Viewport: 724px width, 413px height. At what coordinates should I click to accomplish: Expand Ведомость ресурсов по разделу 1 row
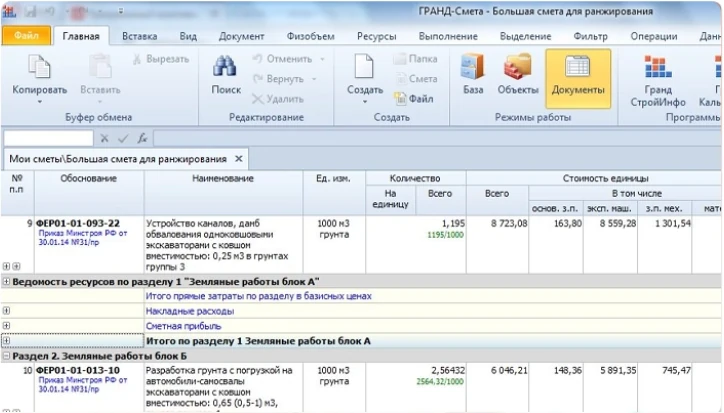(x=6, y=281)
